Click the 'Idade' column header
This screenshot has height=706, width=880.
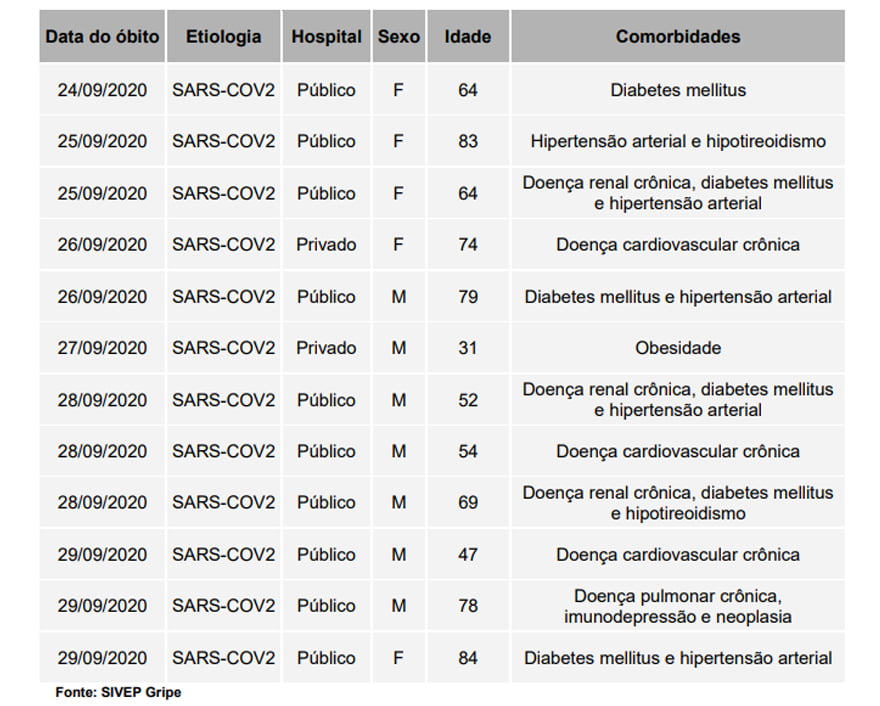468,37
